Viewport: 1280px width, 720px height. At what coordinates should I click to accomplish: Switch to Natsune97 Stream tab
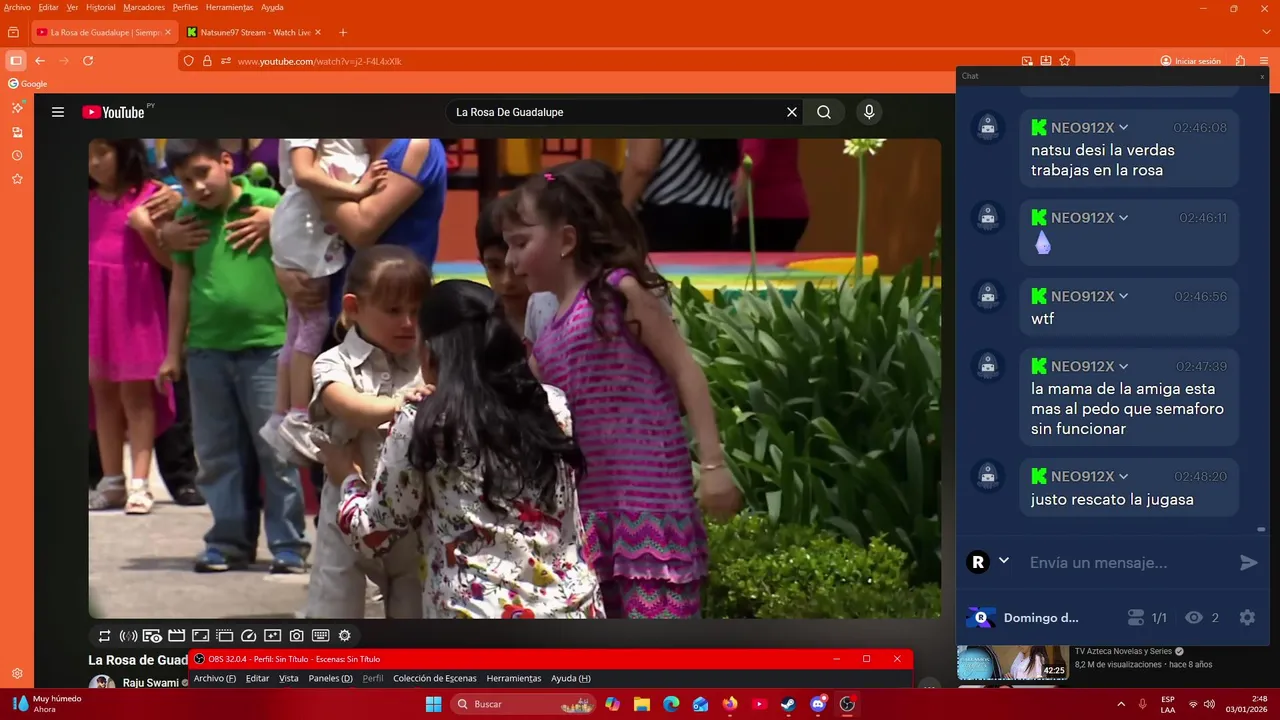(254, 32)
